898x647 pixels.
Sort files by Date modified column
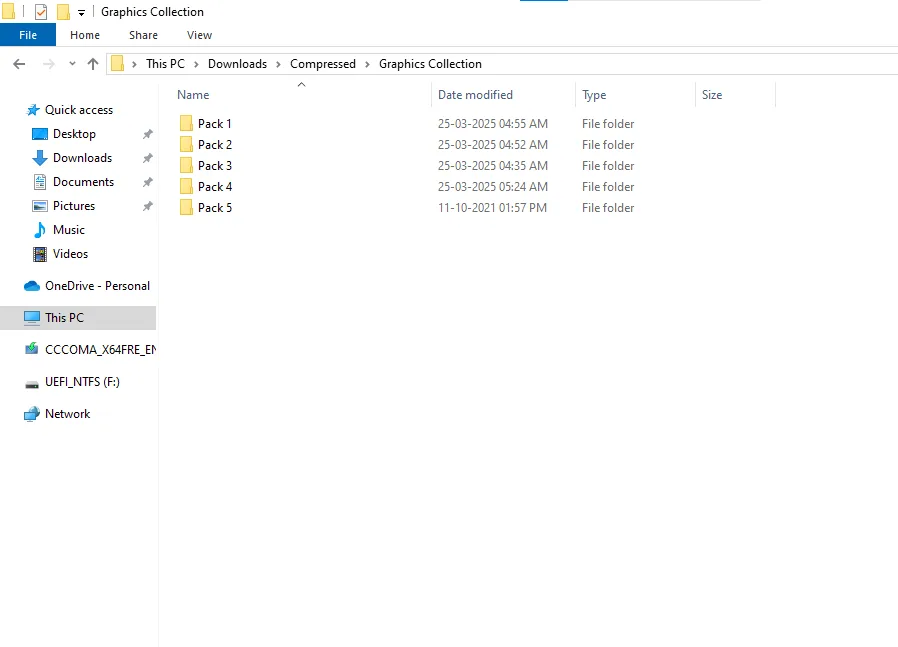pos(475,95)
